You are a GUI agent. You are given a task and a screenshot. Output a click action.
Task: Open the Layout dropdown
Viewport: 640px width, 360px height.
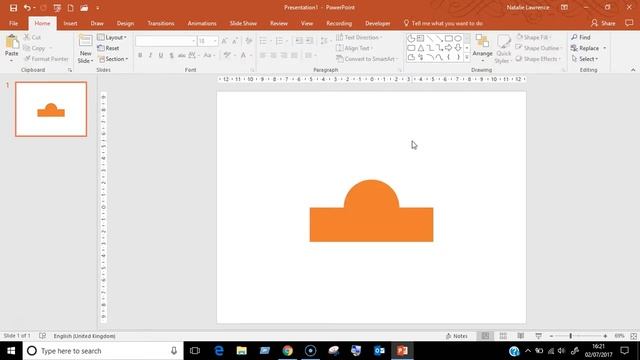pos(112,37)
